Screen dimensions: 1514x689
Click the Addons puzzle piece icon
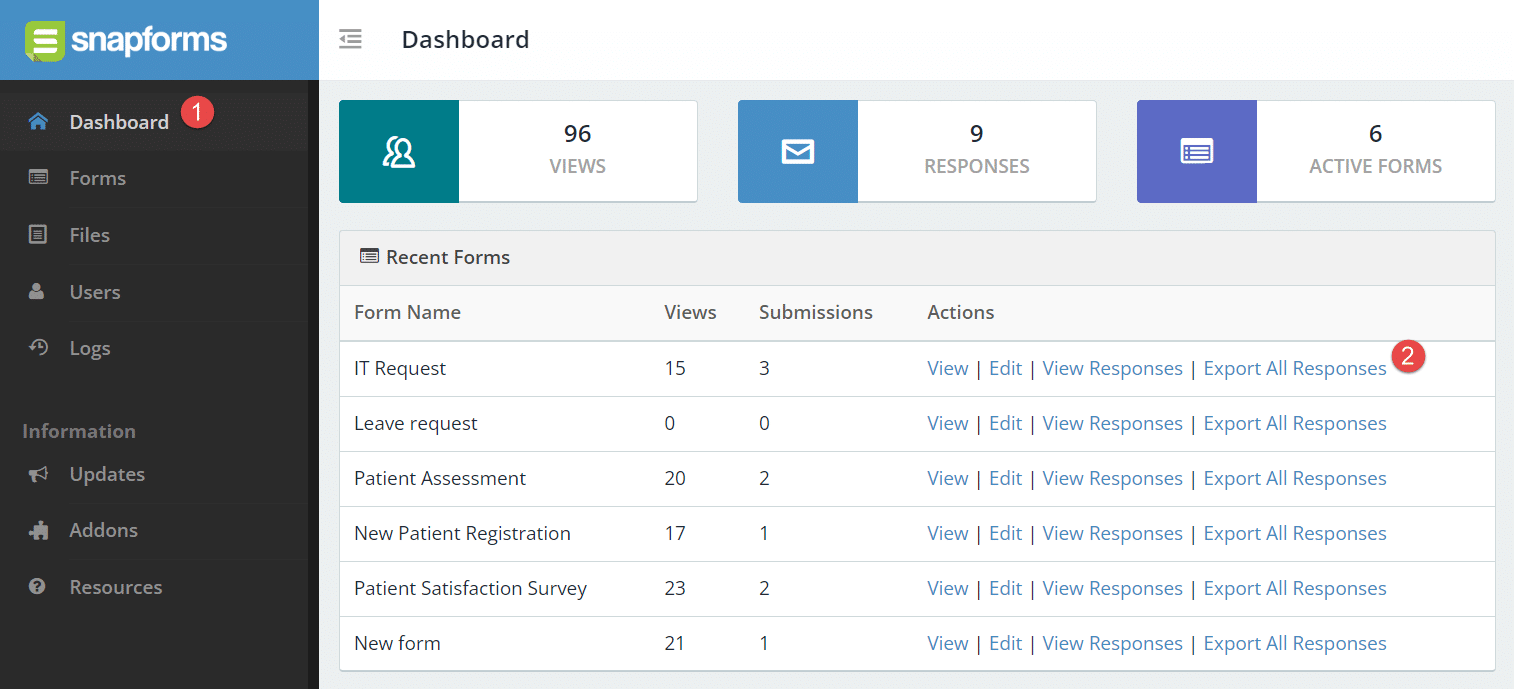pyautogui.click(x=38, y=530)
